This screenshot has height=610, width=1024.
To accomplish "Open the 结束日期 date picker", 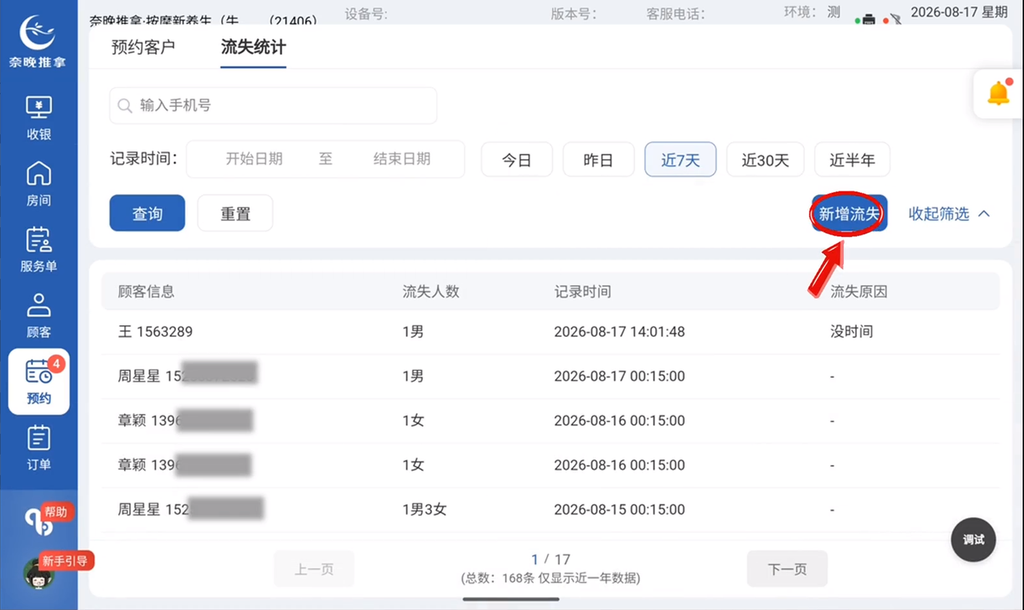I will tap(402, 159).
